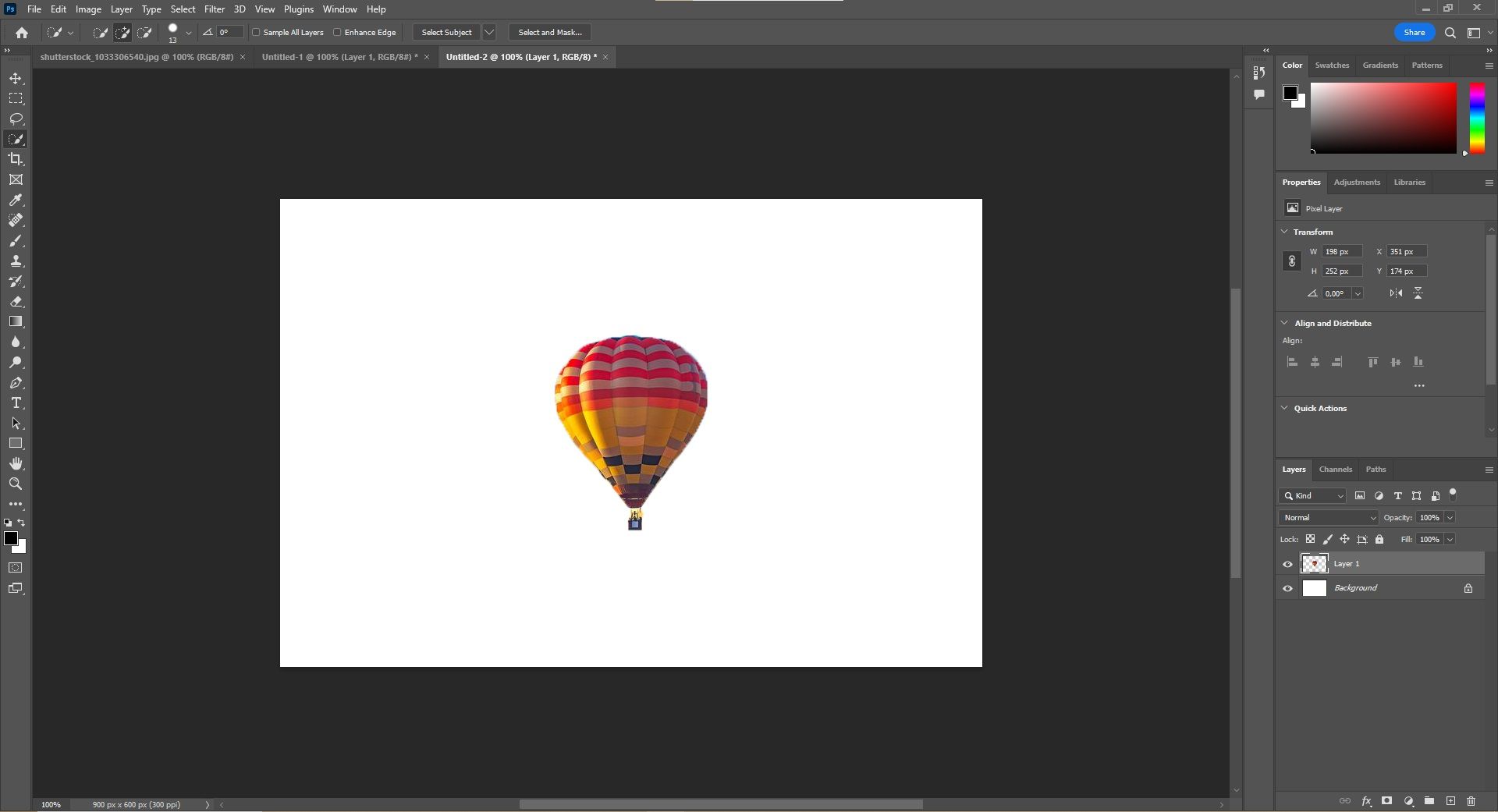Click the Select Subject button
The image size is (1498, 812).
point(446,32)
